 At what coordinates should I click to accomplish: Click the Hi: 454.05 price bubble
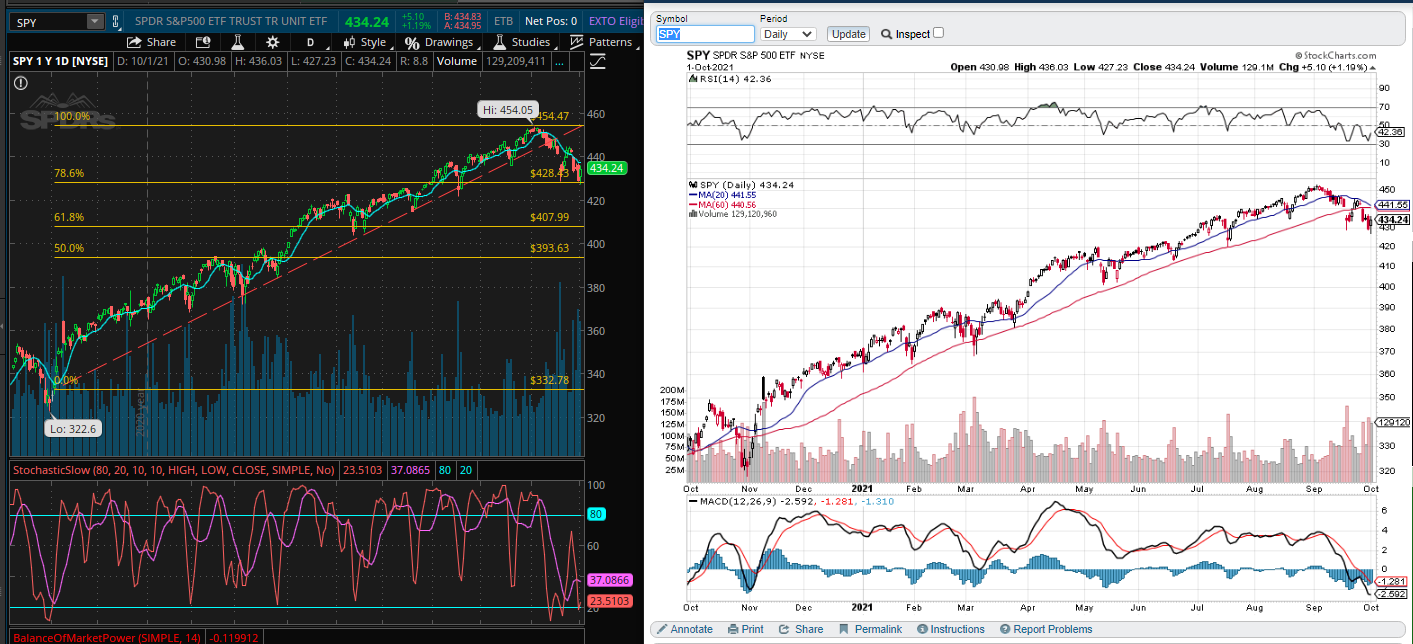pos(508,110)
